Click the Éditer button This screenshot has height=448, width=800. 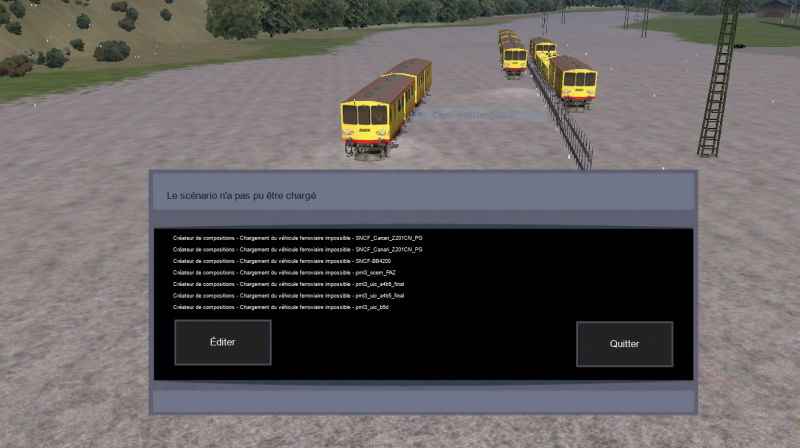tap(223, 342)
